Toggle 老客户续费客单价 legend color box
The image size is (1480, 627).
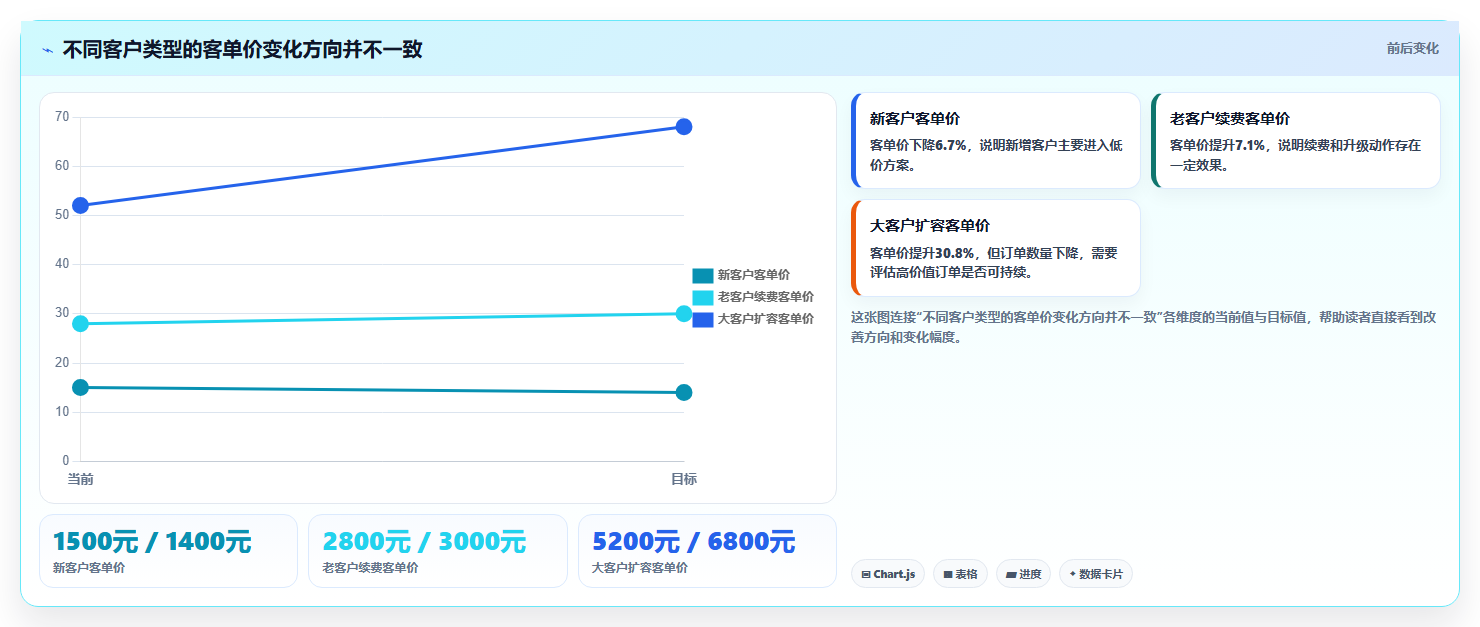[x=703, y=297]
